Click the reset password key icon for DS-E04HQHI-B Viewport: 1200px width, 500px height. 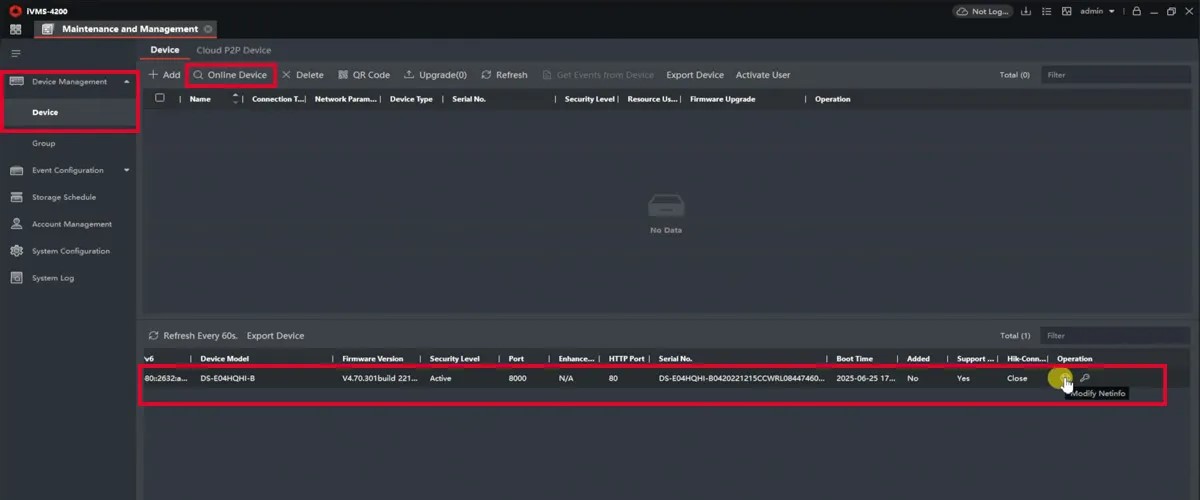point(1085,378)
